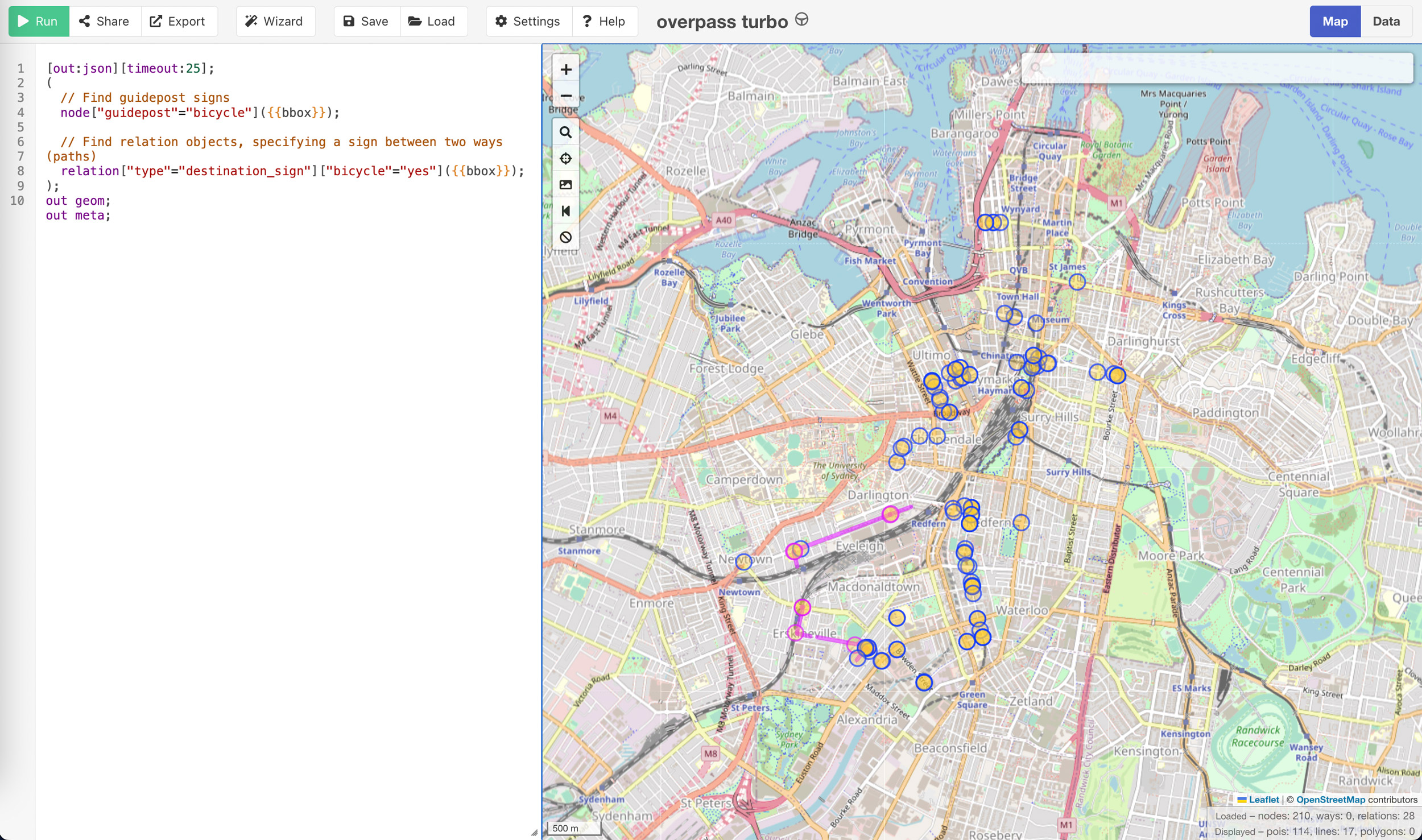Select bbox manually with image icon
1422x840 pixels.
[565, 185]
